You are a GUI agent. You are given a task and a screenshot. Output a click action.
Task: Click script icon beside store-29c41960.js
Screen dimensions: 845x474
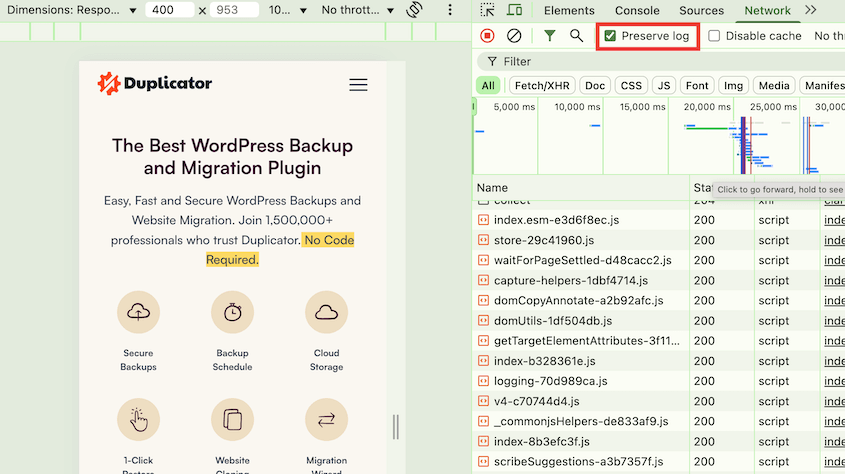[x=483, y=240]
